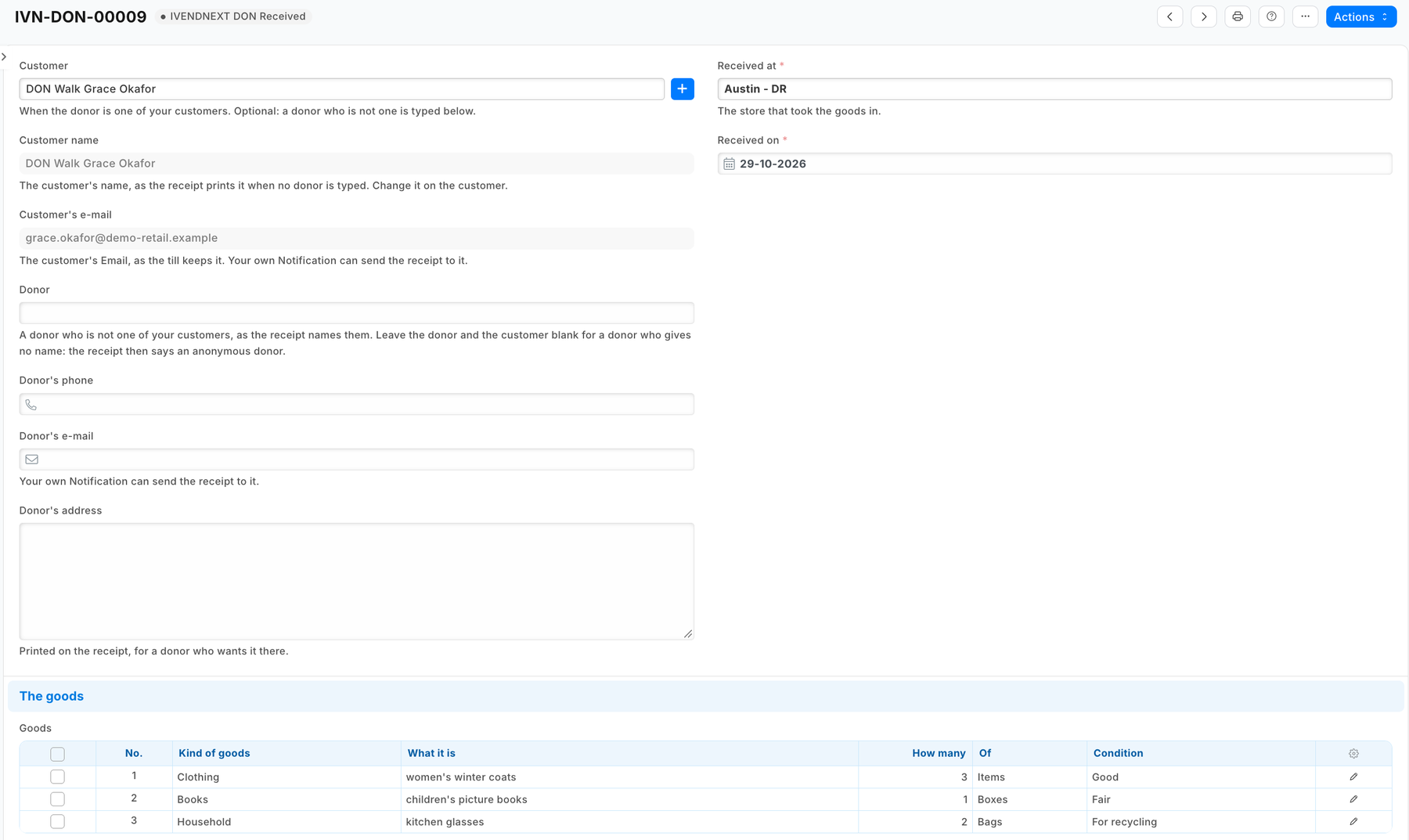Open the Received at store field
The image size is (1409, 840).
(1054, 89)
